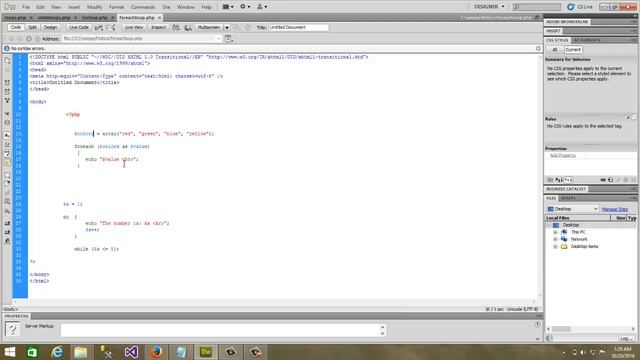This screenshot has height=360, width=640.
Task: Open Dreamweaver from the Windows taskbar
Action: [x=206, y=352]
